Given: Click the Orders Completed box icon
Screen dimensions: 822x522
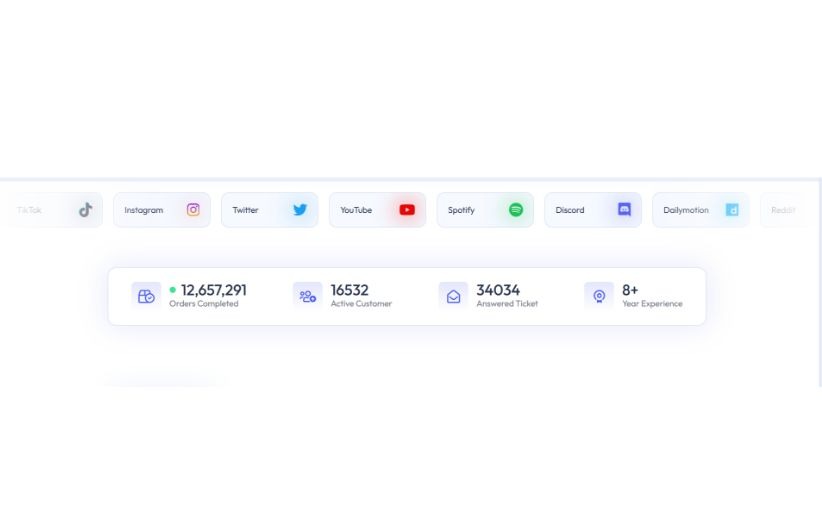Looking at the screenshot, I should pyautogui.click(x=146, y=296).
